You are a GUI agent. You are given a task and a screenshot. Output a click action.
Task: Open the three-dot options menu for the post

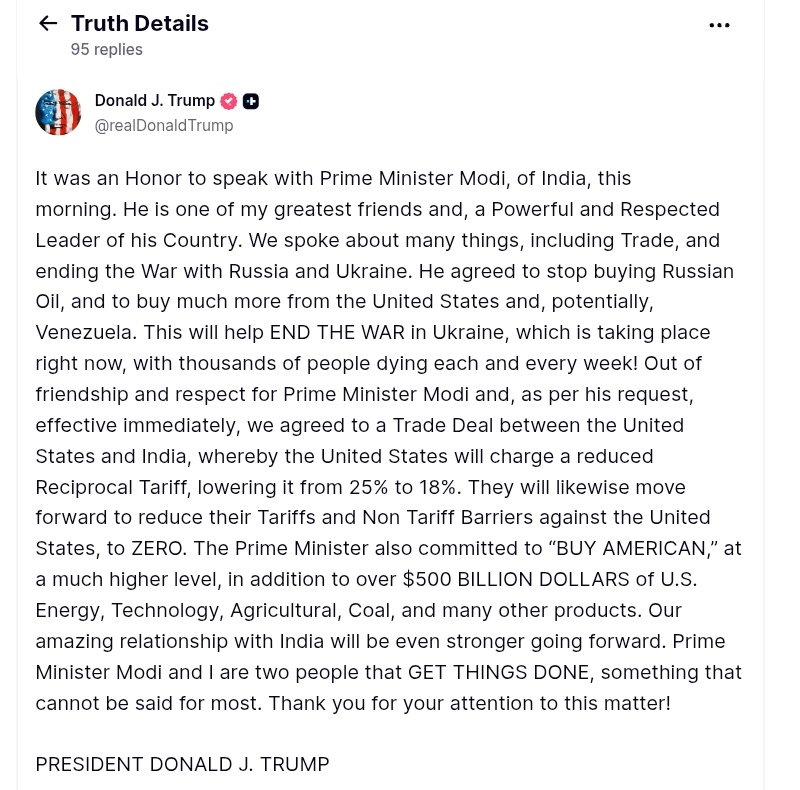[x=719, y=24]
